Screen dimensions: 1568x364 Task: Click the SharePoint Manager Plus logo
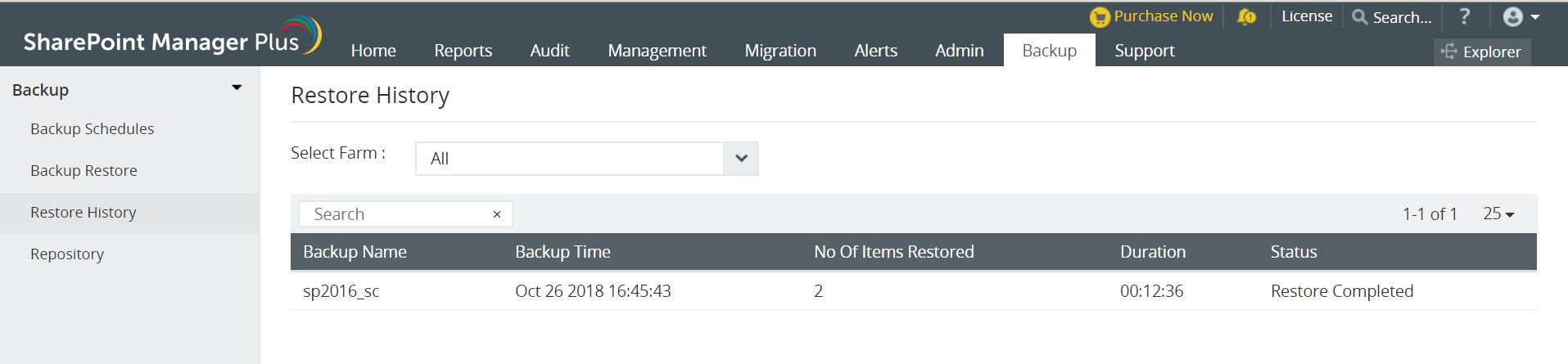coord(172,38)
